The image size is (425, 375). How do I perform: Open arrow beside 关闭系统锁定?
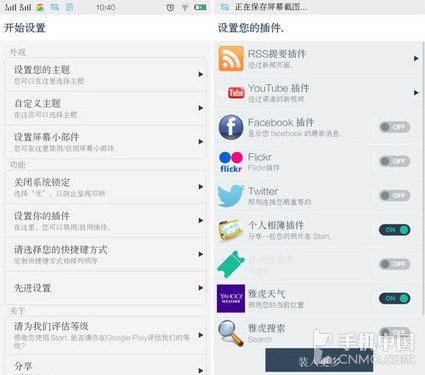(x=201, y=187)
